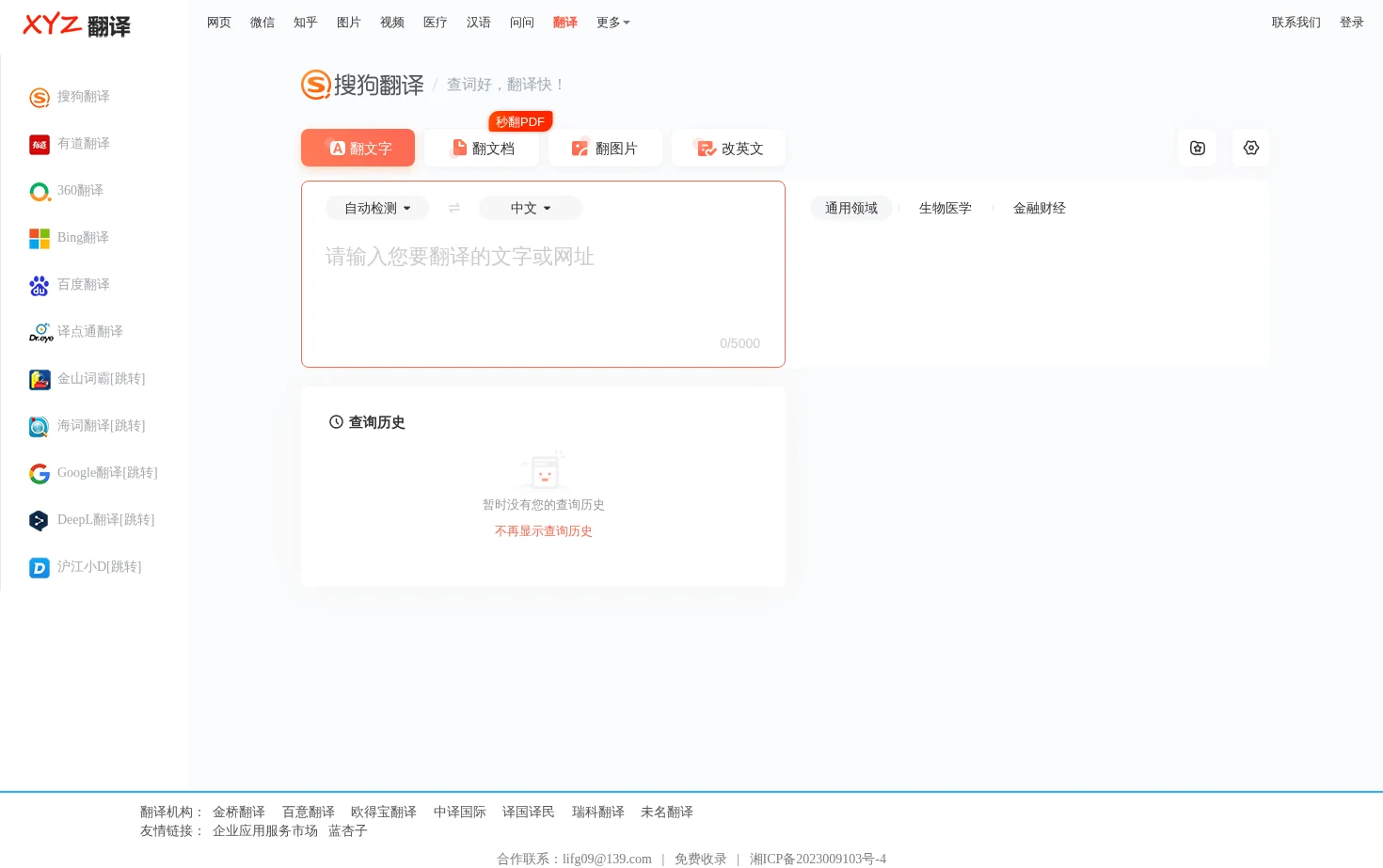Click the 湘ICP备2023009103号-4 link

tap(818, 859)
